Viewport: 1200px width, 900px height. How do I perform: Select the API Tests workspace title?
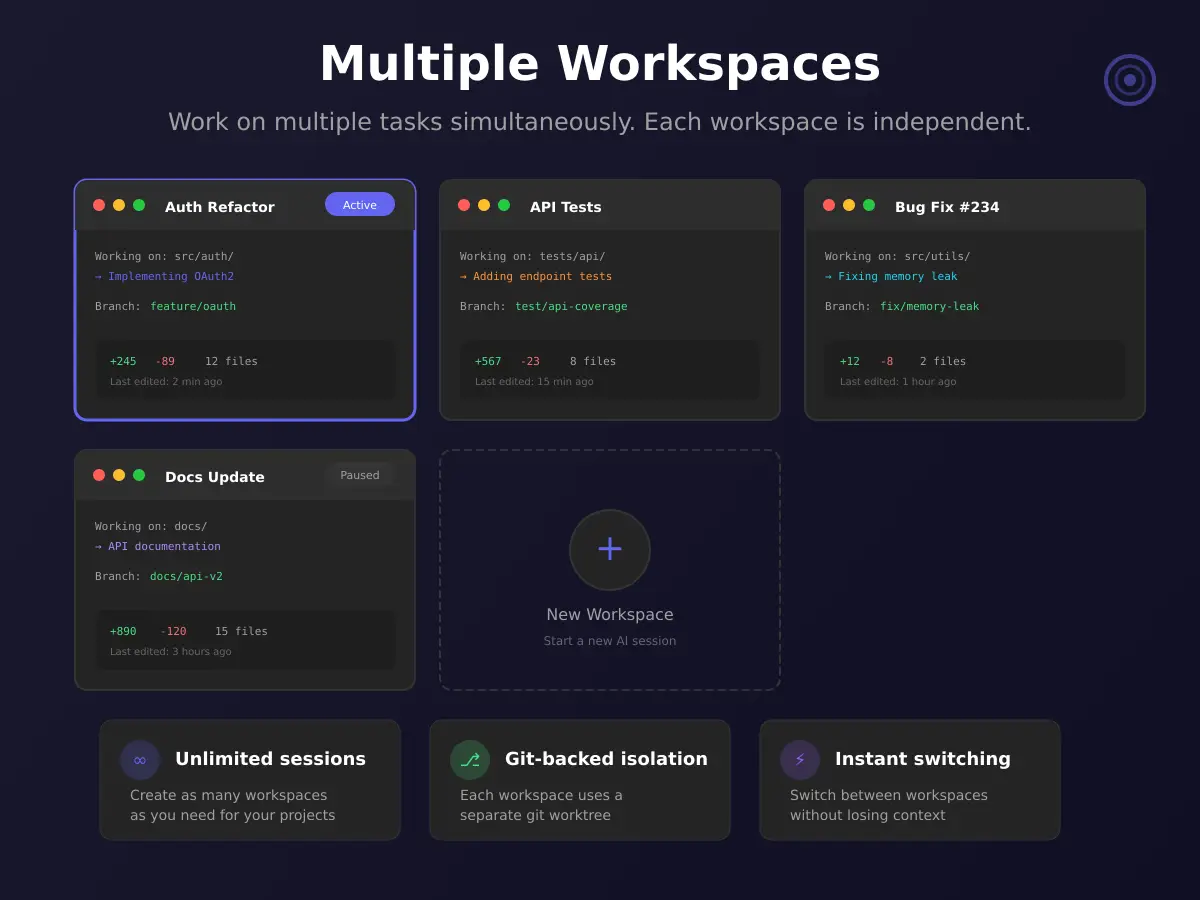(566, 207)
